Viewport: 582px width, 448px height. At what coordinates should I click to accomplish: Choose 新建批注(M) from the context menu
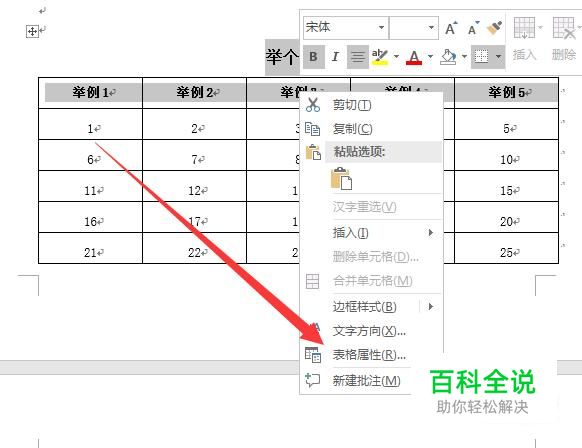point(356,380)
